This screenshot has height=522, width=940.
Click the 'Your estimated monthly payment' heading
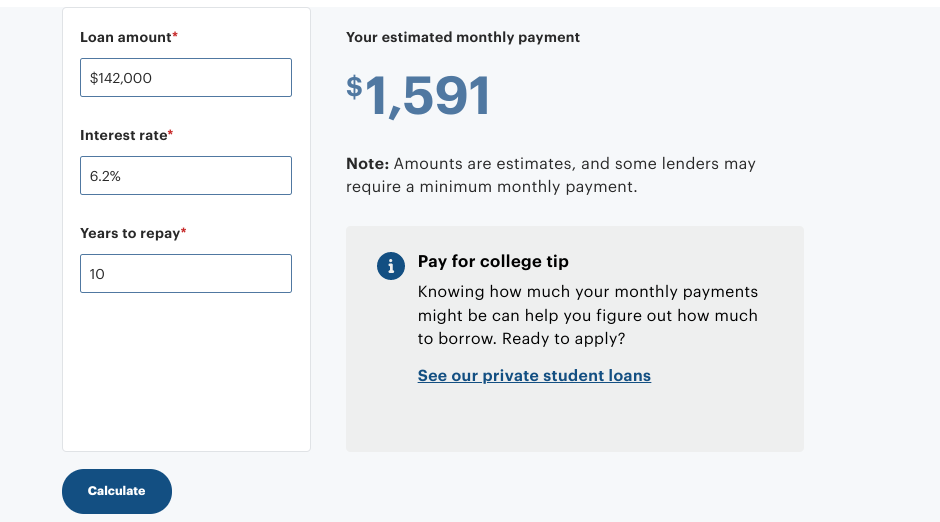point(463,37)
